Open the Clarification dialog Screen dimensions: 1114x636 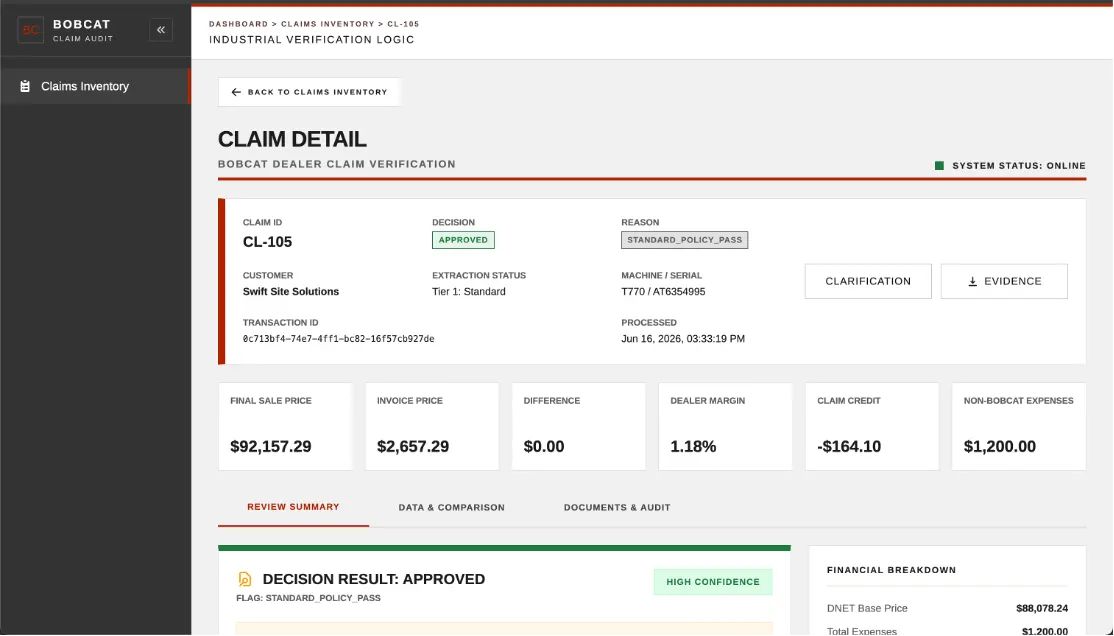867,281
